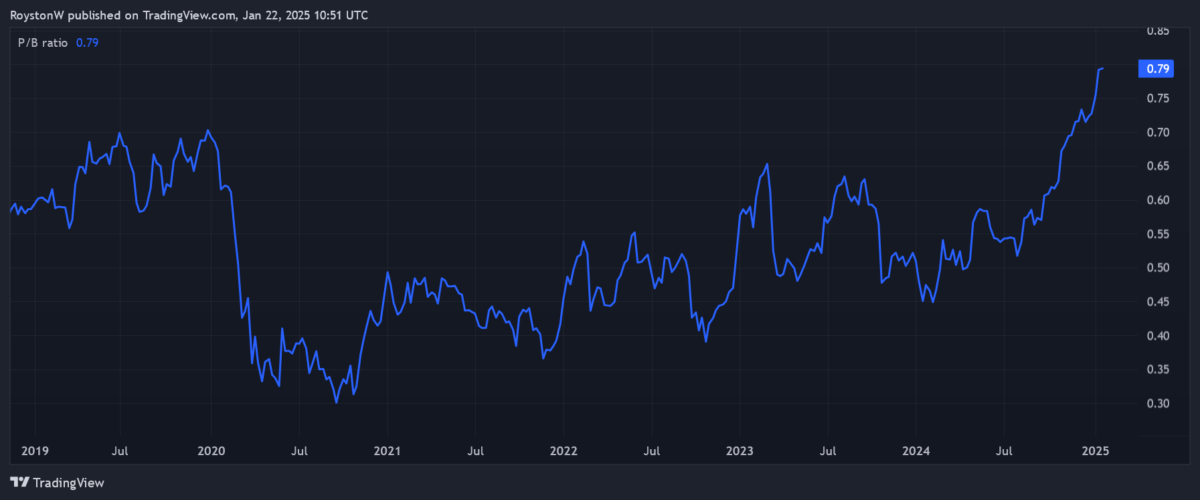This screenshot has width=1200, height=500.
Task: Click the 0.40 price scale label
Action: pos(1158,336)
